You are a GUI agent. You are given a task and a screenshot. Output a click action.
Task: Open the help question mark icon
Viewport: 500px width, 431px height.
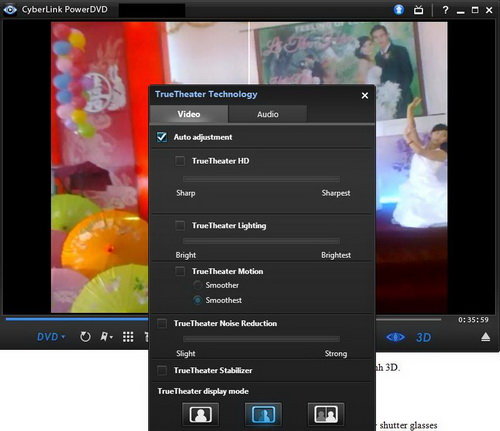445,10
